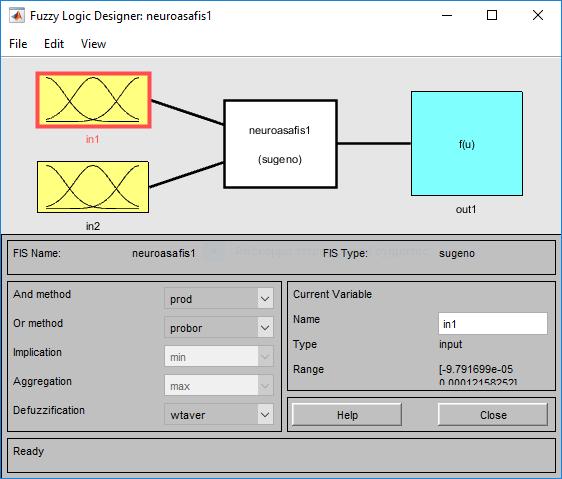Click the neuroasafis1 sugeno rule block
Viewport: 562px width, 479px height.
point(280,144)
